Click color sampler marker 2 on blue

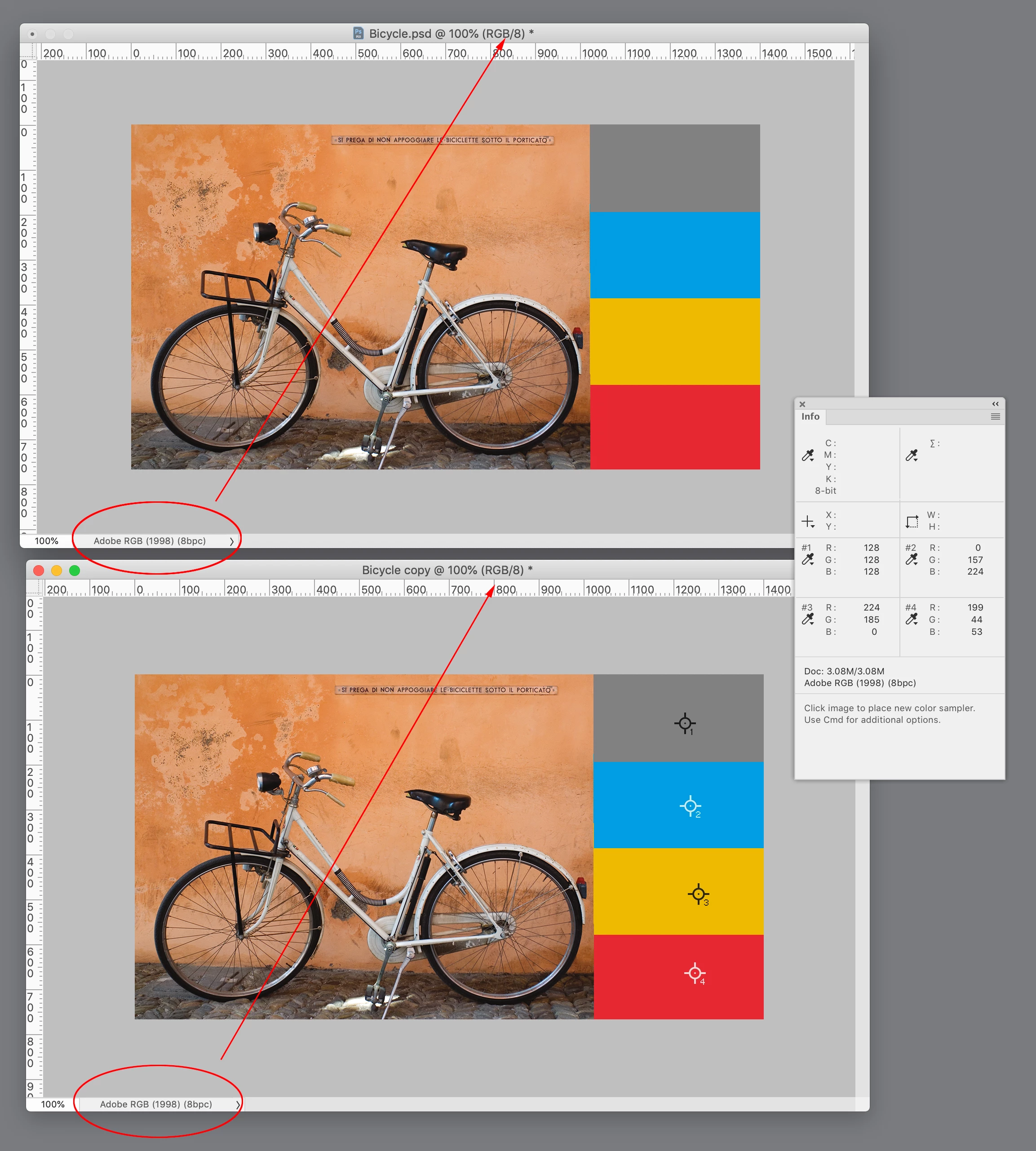690,806
